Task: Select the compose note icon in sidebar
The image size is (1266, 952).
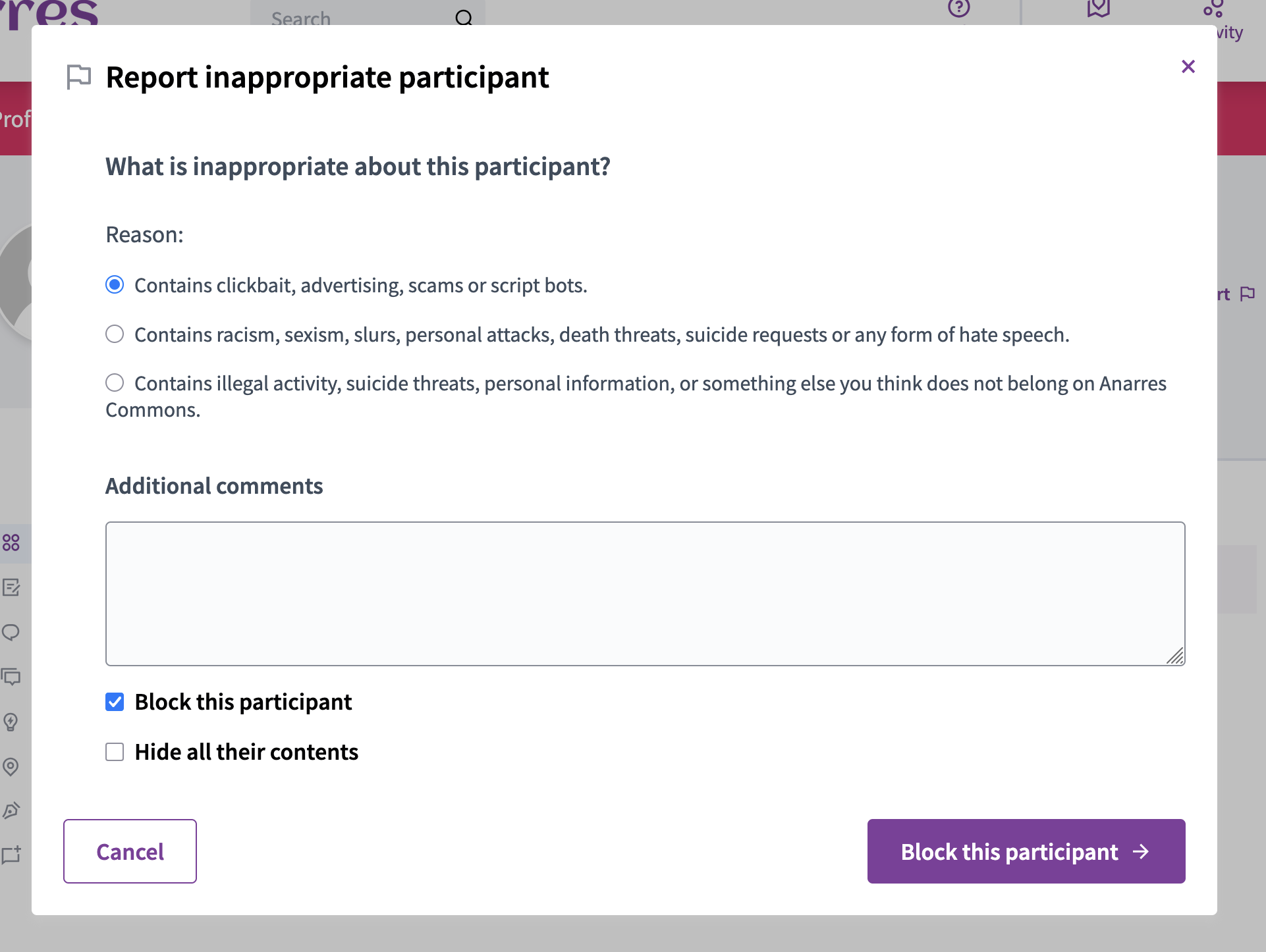Action: [11, 588]
